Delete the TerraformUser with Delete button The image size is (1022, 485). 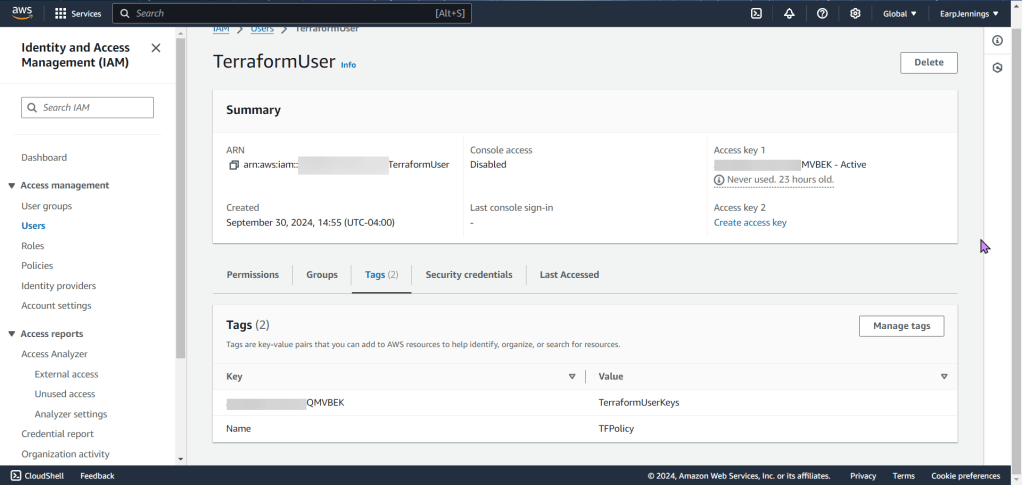point(928,62)
